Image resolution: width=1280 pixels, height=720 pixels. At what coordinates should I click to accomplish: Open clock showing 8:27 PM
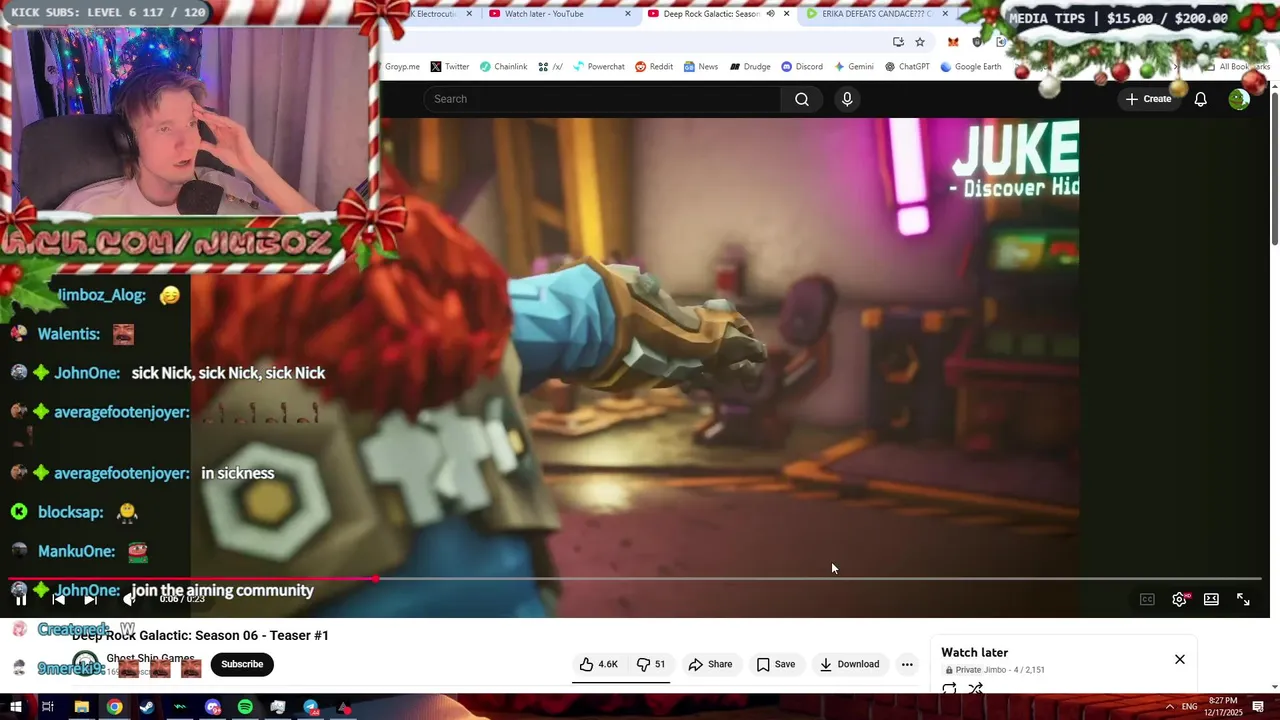[1223, 707]
